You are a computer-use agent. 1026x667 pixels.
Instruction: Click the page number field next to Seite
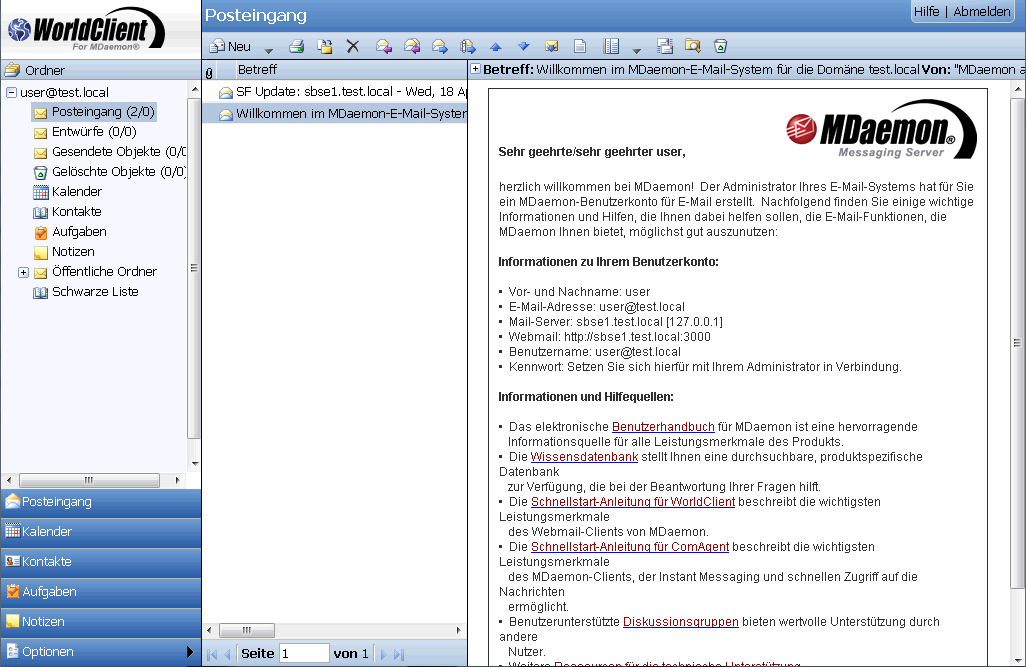coord(304,654)
